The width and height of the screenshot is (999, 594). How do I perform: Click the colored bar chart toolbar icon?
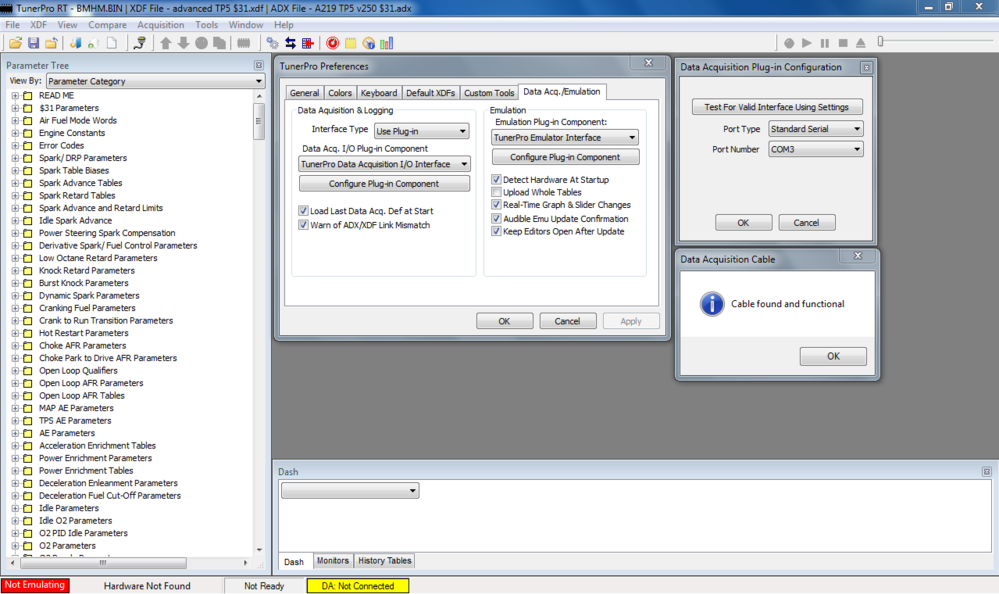pyautogui.click(x=387, y=43)
